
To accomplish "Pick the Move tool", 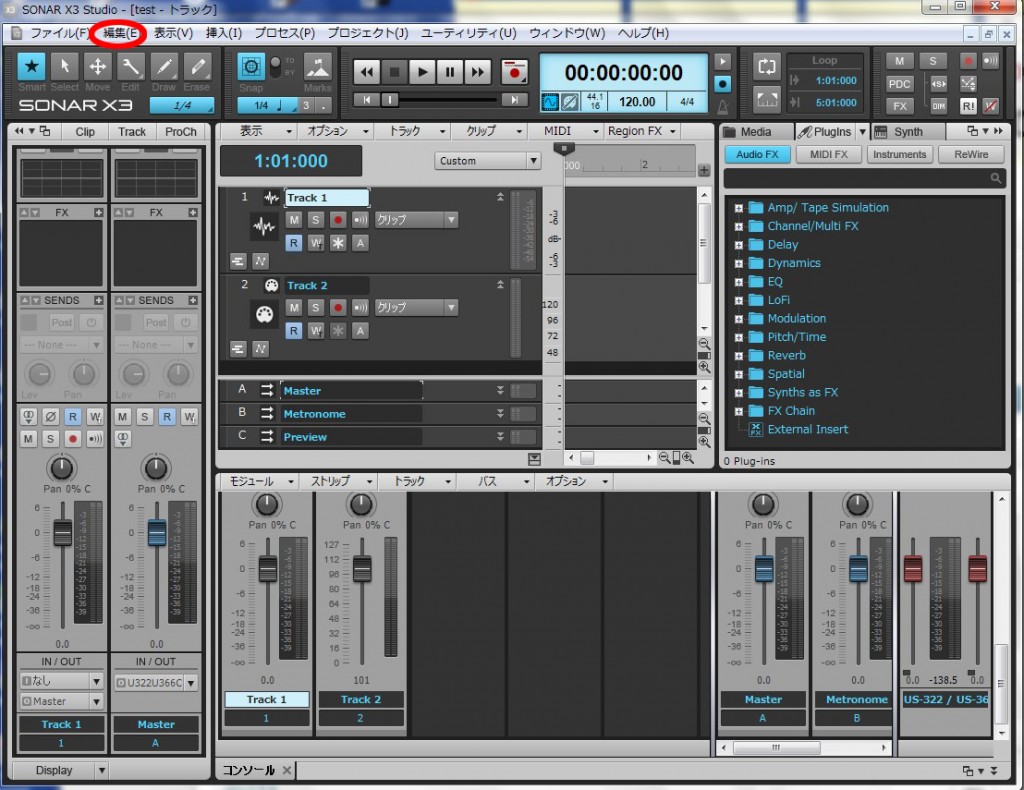I will [98, 67].
